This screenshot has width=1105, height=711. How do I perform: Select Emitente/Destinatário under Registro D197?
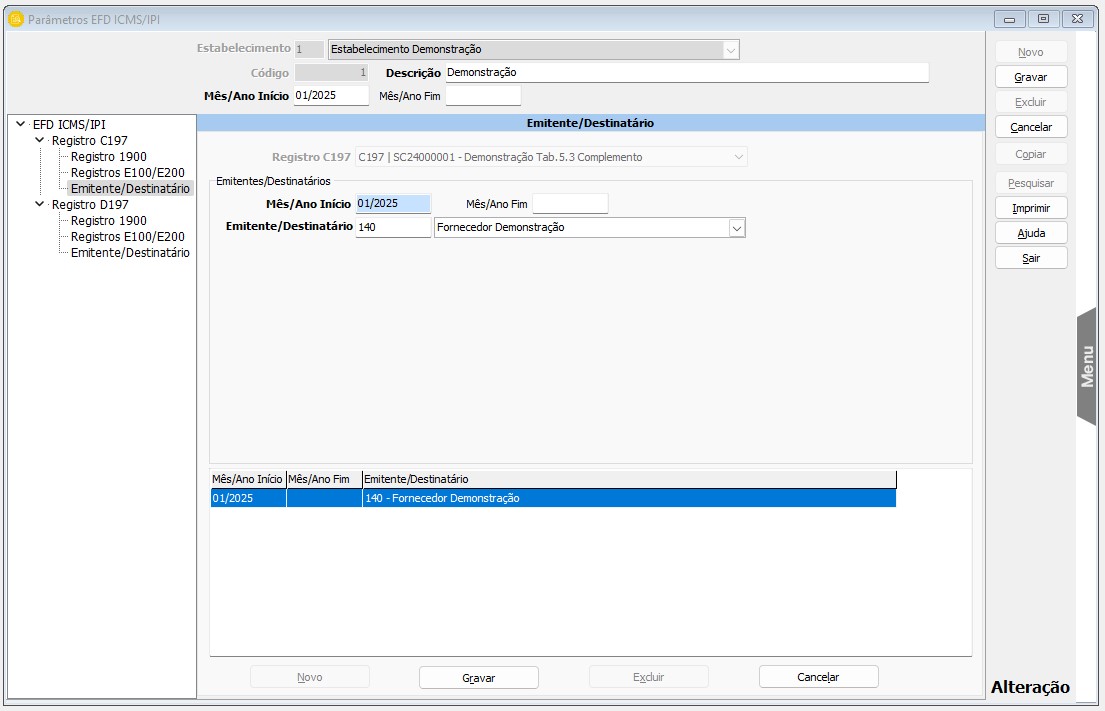pos(130,253)
